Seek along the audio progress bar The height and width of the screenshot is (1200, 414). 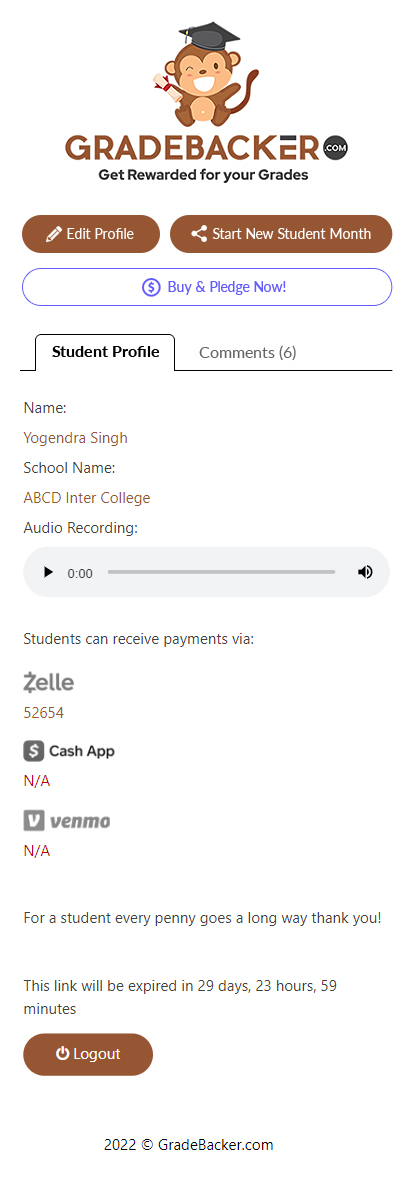221,572
